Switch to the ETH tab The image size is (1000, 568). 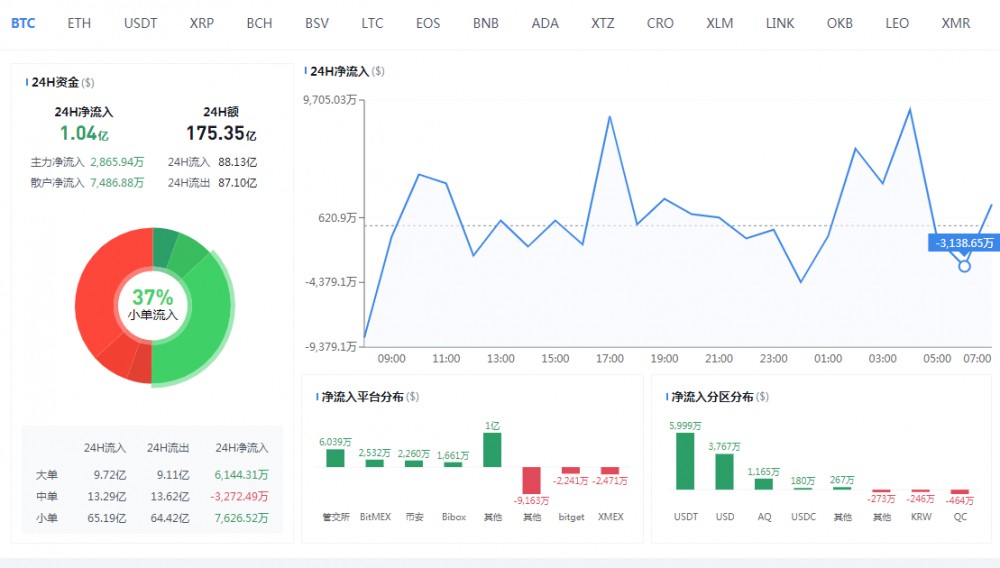[x=79, y=23]
